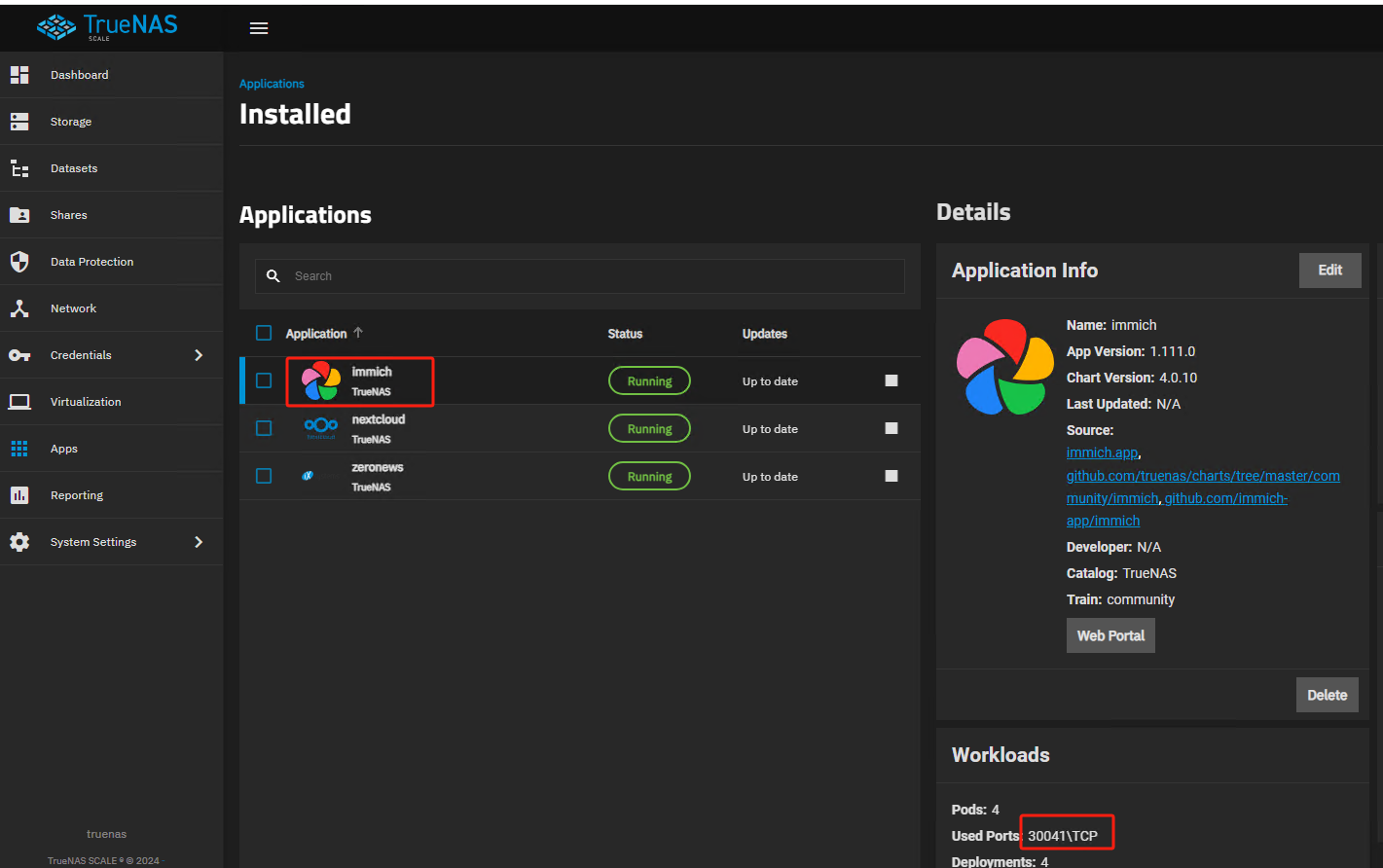Click the Data Protection shield icon
This screenshot has width=1383, height=868.
point(19,262)
